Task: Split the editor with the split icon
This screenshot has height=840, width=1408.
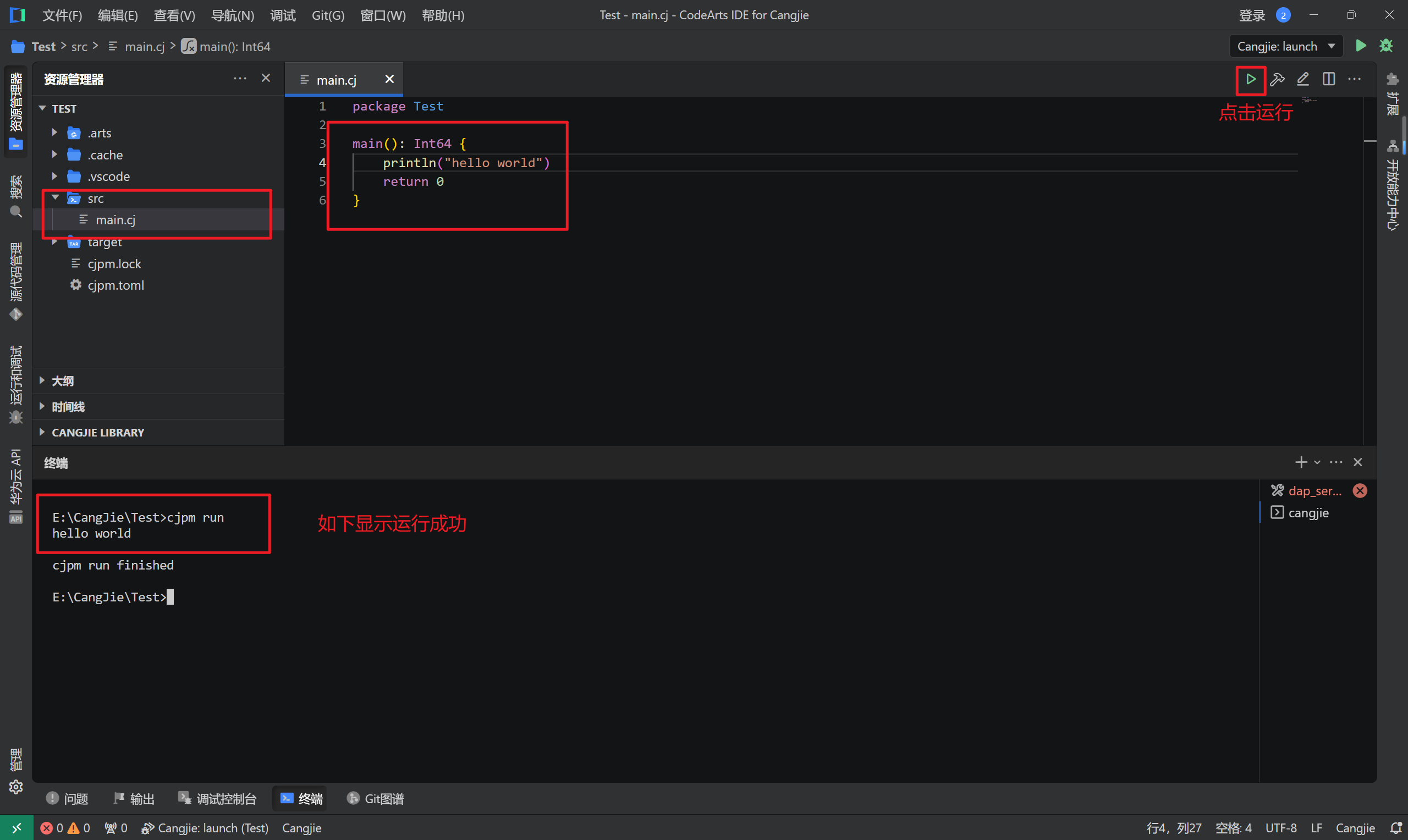Action: coord(1328,79)
